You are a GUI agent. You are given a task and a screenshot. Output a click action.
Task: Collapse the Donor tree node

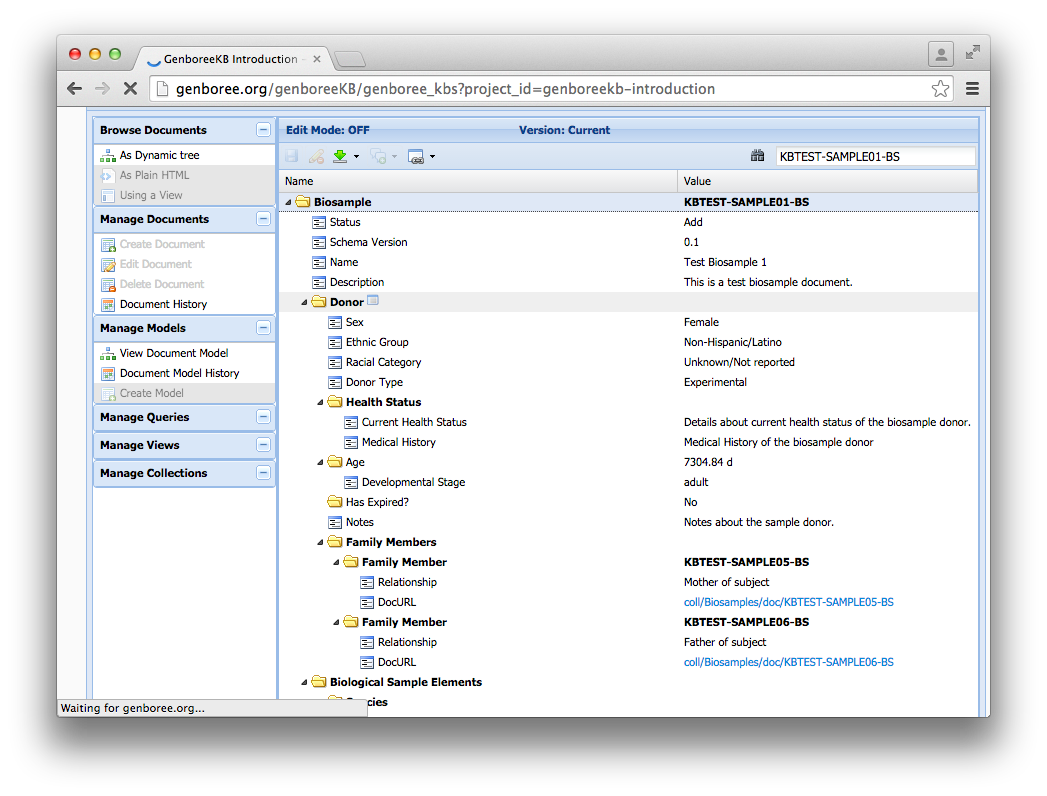[304, 302]
